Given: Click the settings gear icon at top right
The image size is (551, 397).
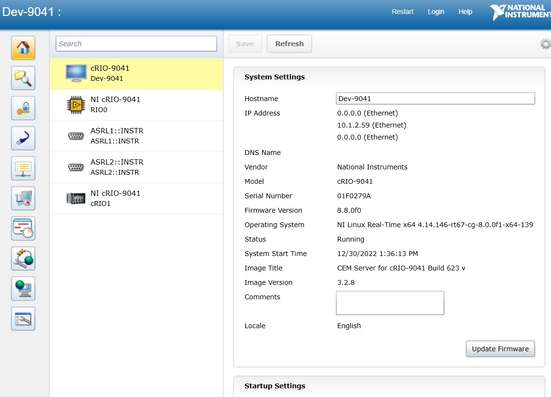Looking at the screenshot, I should (545, 44).
